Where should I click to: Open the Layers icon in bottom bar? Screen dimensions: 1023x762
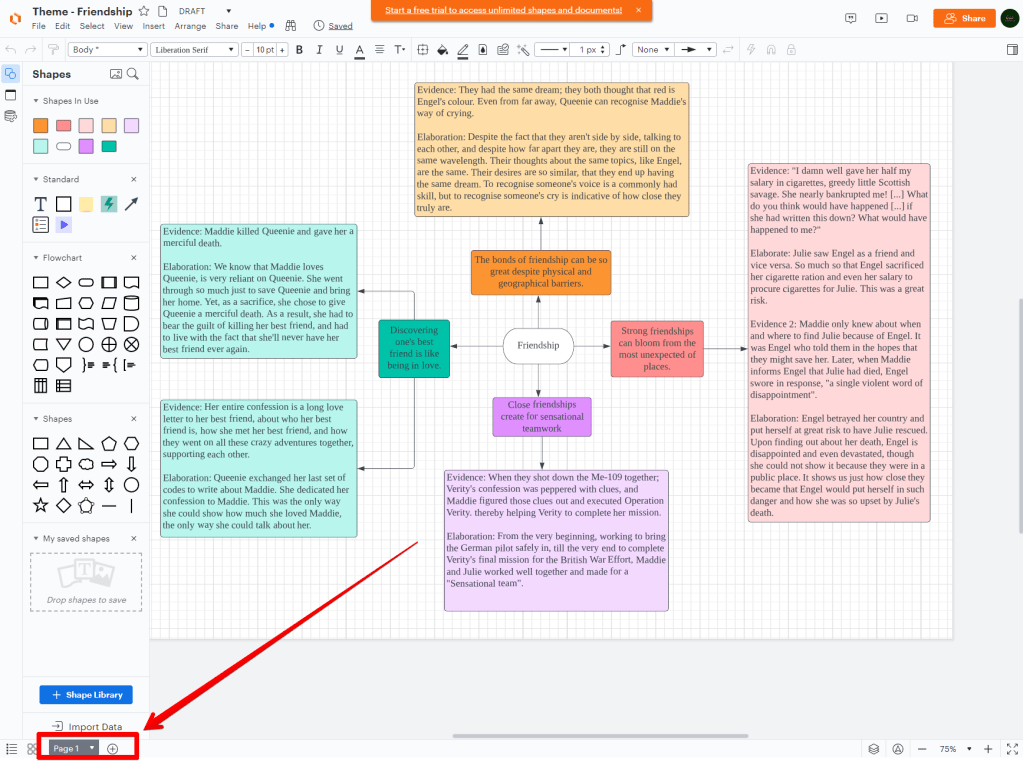click(873, 749)
